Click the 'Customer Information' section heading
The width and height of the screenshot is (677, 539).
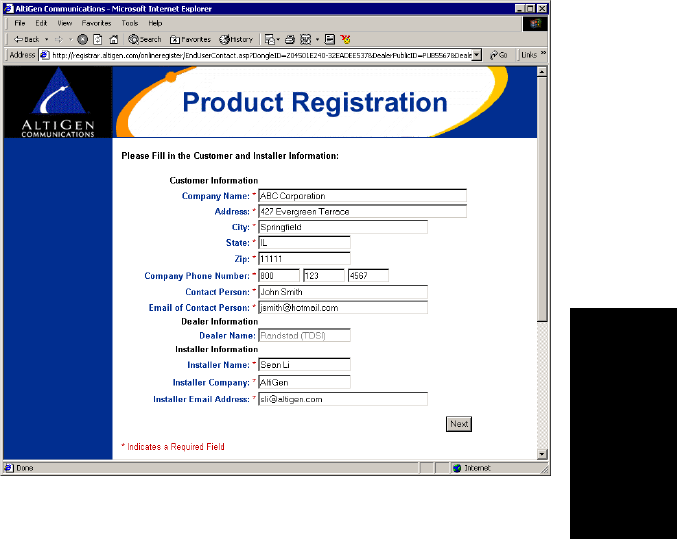click(x=213, y=181)
